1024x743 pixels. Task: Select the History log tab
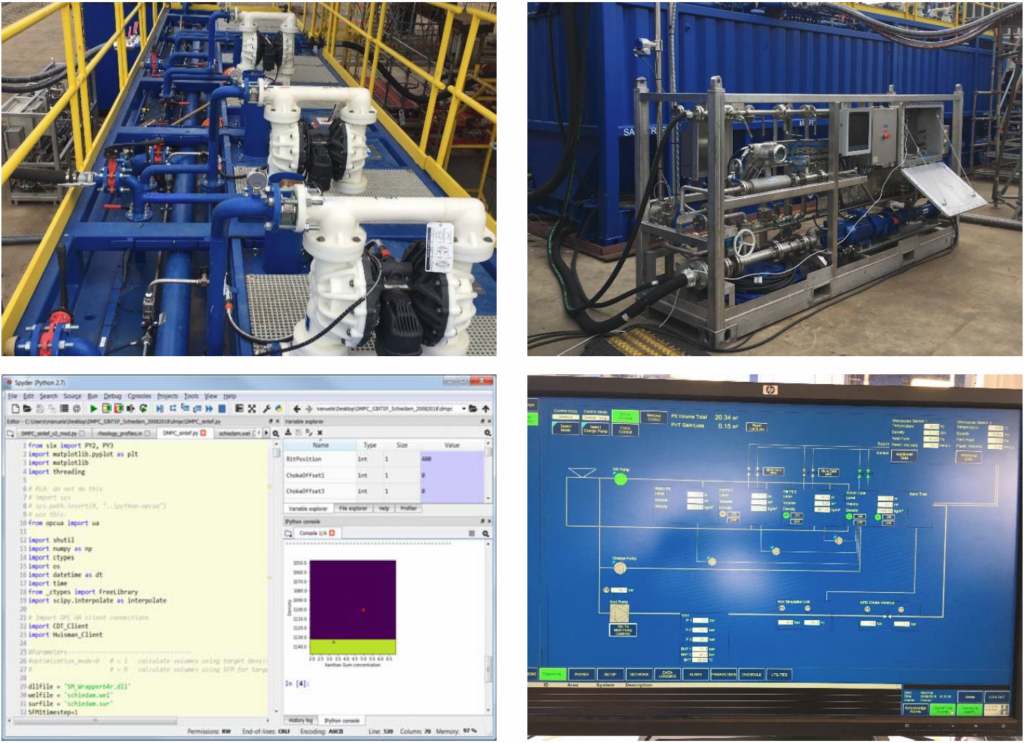click(x=300, y=720)
